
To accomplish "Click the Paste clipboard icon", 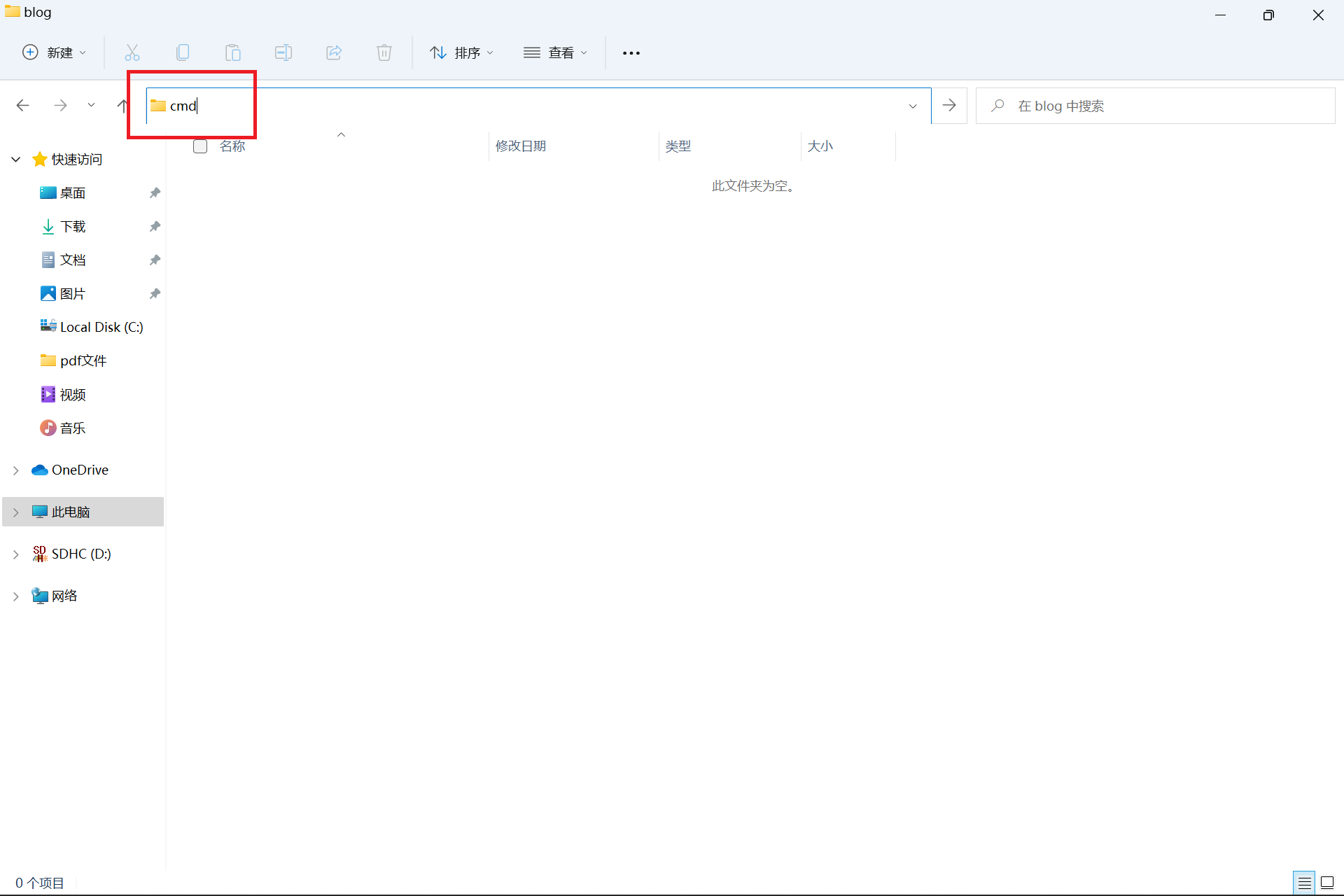I will 233,52.
